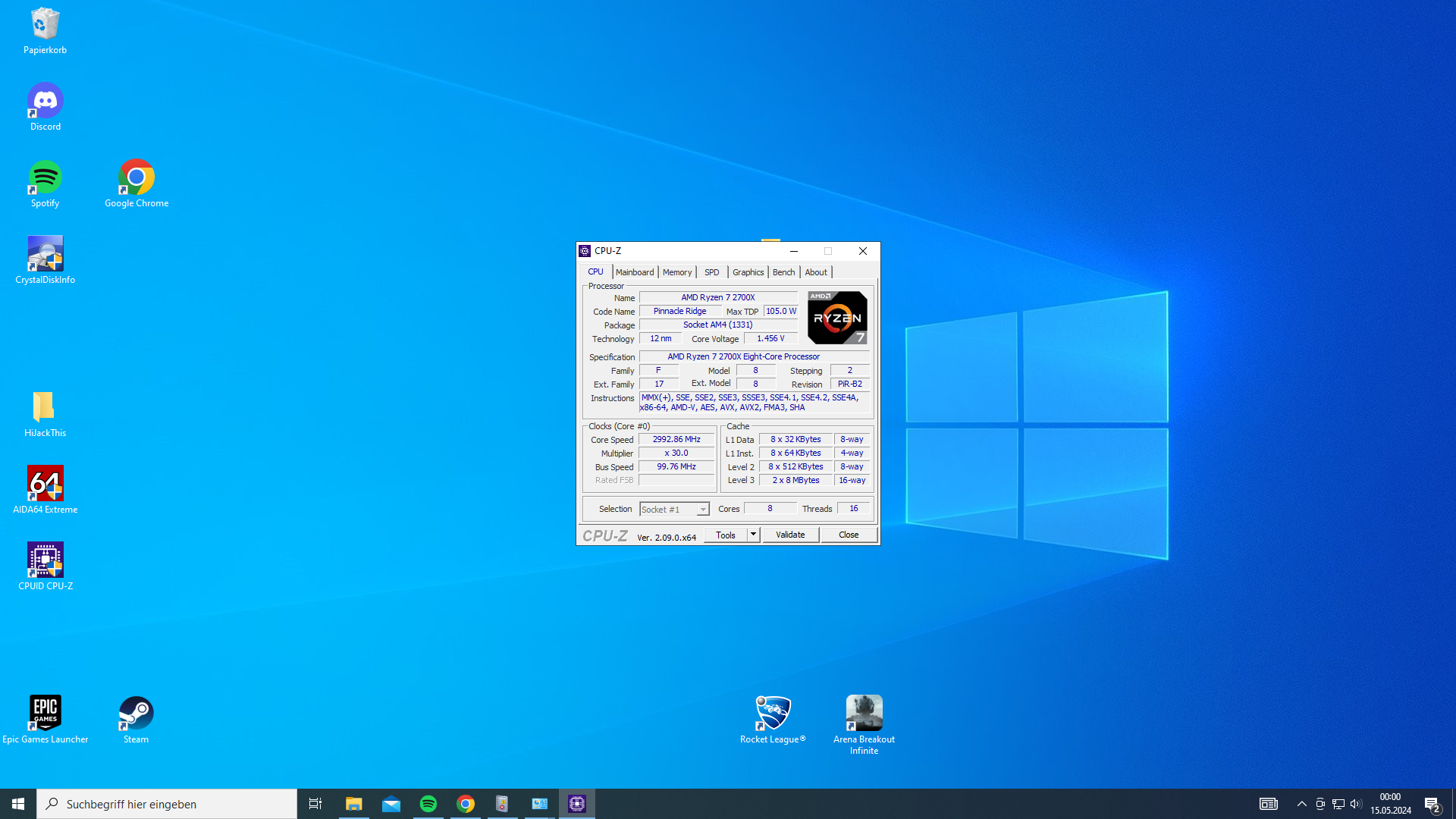
Task: Open the Tools dropdown arrow
Action: (753, 535)
